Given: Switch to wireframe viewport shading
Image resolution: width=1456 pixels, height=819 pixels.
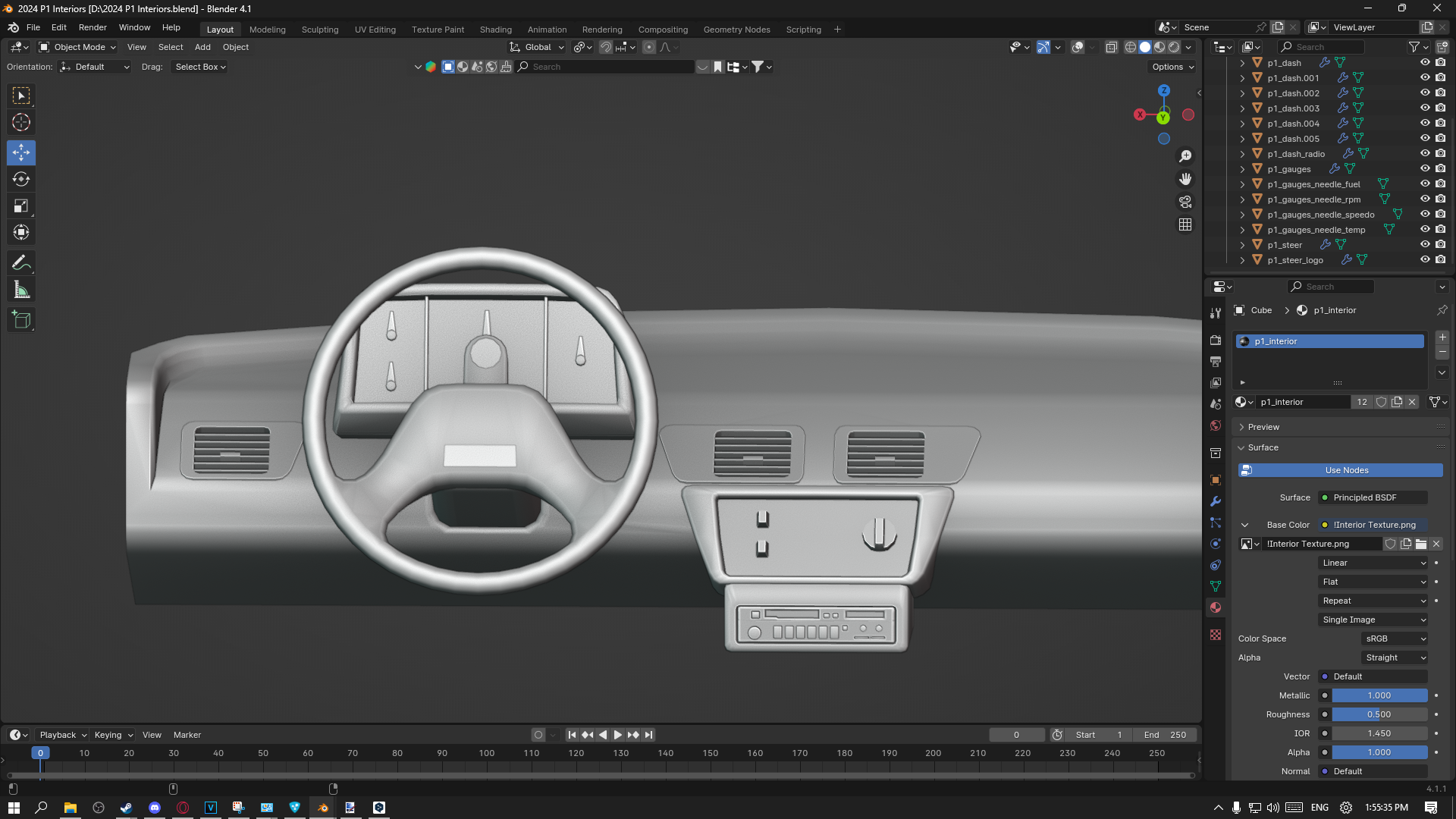Looking at the screenshot, I should tap(1131, 47).
